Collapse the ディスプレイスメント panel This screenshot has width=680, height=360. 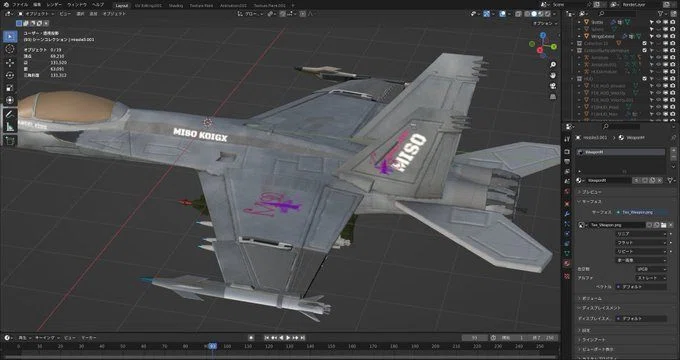601,308
